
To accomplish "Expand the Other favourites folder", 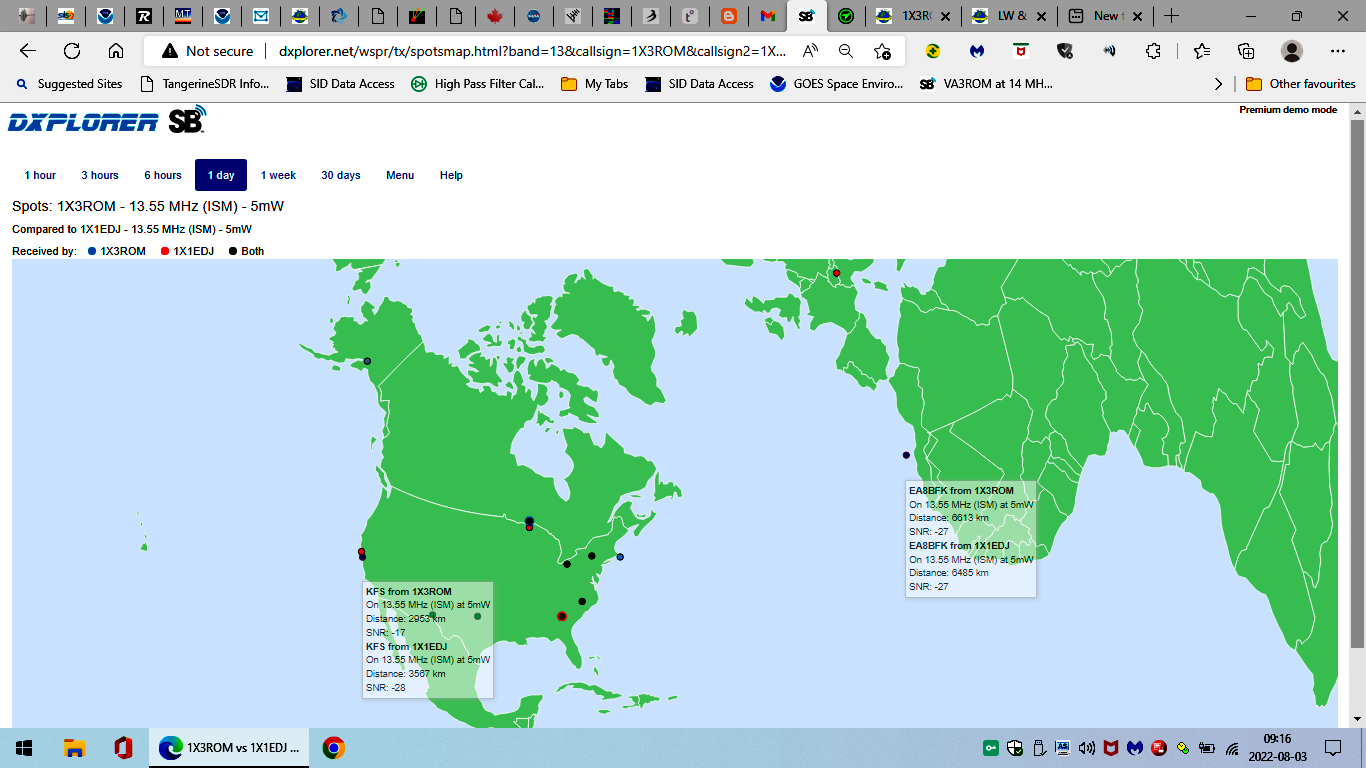I will click(1301, 84).
